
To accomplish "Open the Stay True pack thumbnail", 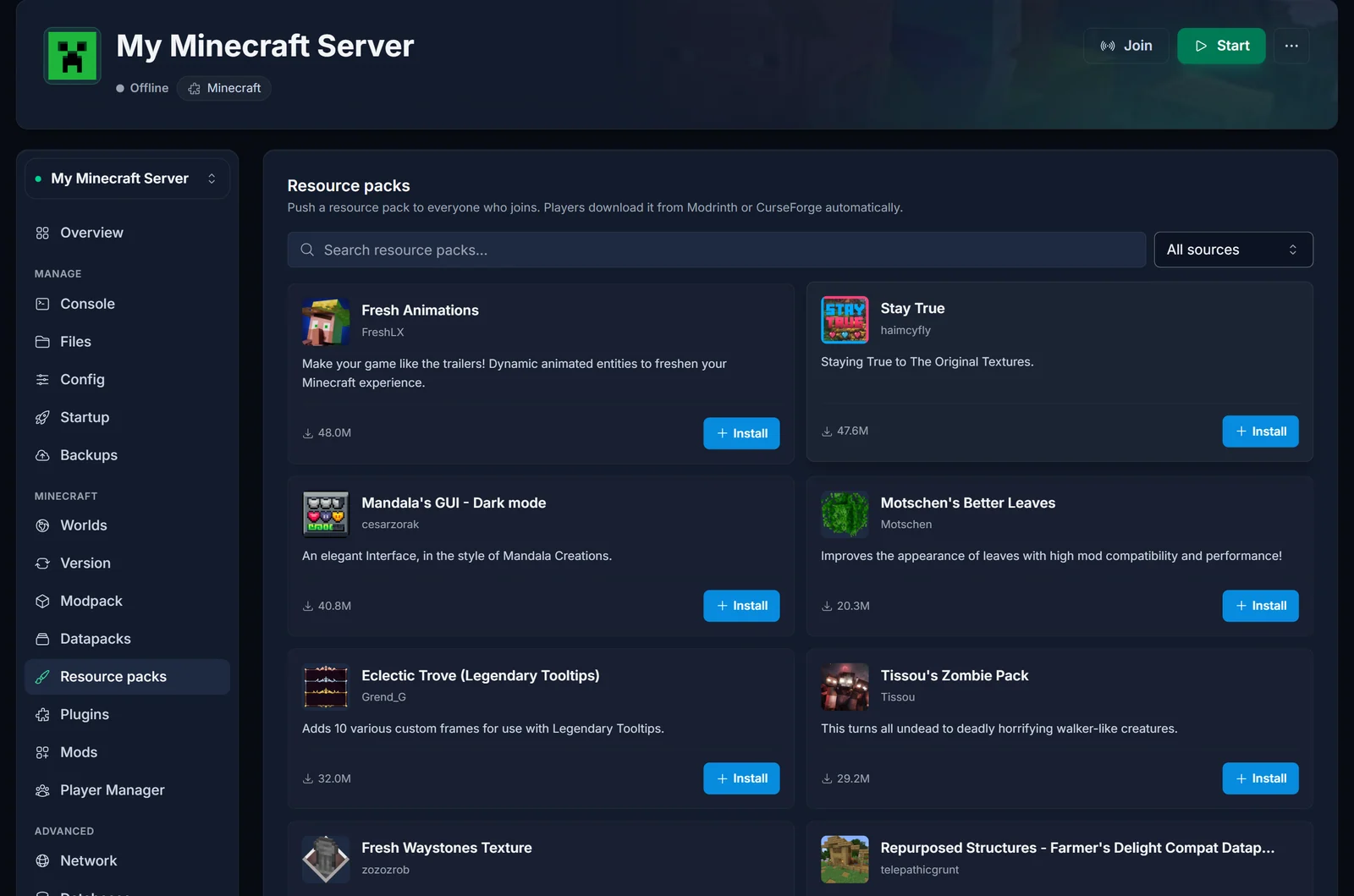I will [x=845, y=320].
